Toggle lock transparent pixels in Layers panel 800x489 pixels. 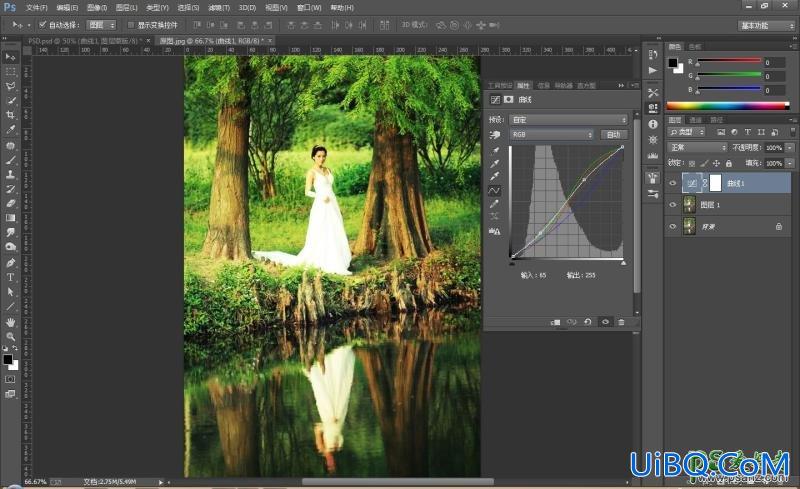click(x=691, y=163)
